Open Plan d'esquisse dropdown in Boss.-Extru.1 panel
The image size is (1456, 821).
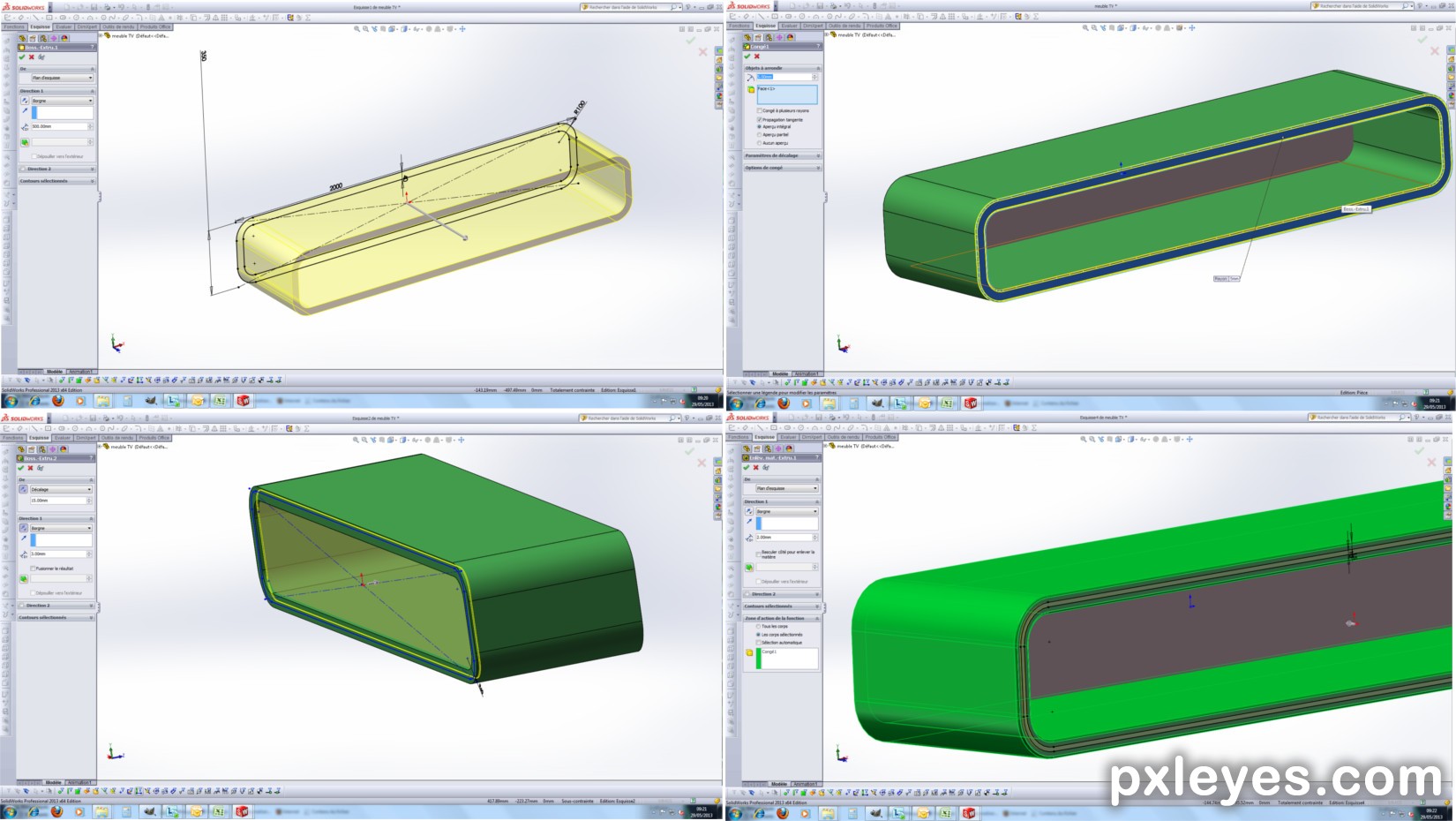tap(62, 78)
